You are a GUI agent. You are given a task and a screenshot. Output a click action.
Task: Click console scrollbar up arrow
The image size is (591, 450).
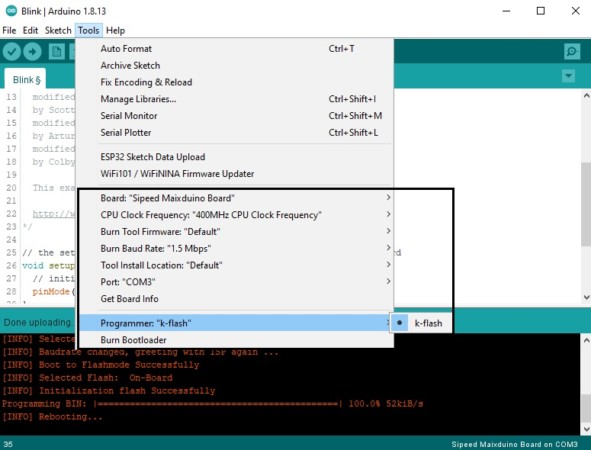click(x=586, y=340)
